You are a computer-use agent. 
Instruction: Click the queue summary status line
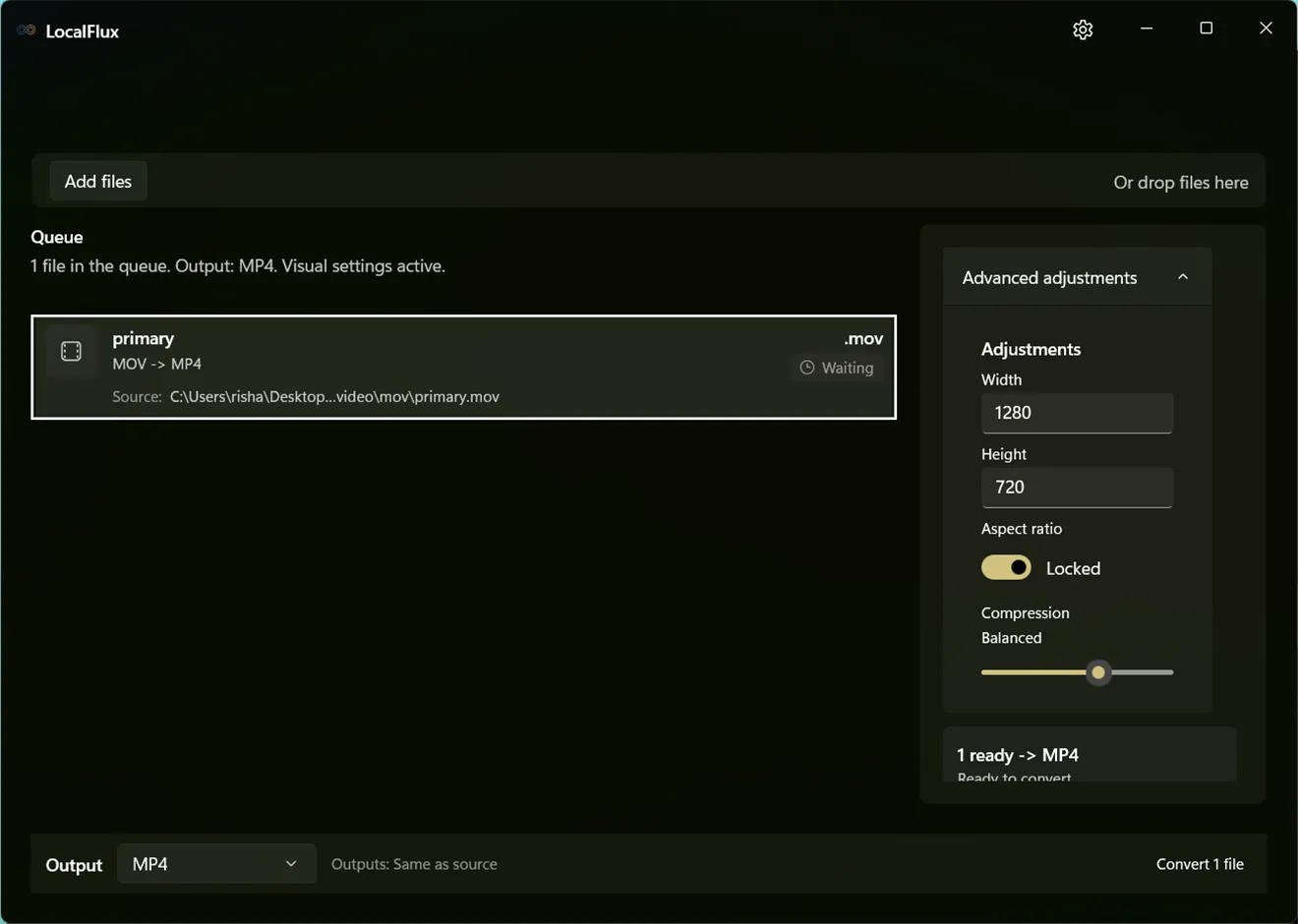pos(238,266)
